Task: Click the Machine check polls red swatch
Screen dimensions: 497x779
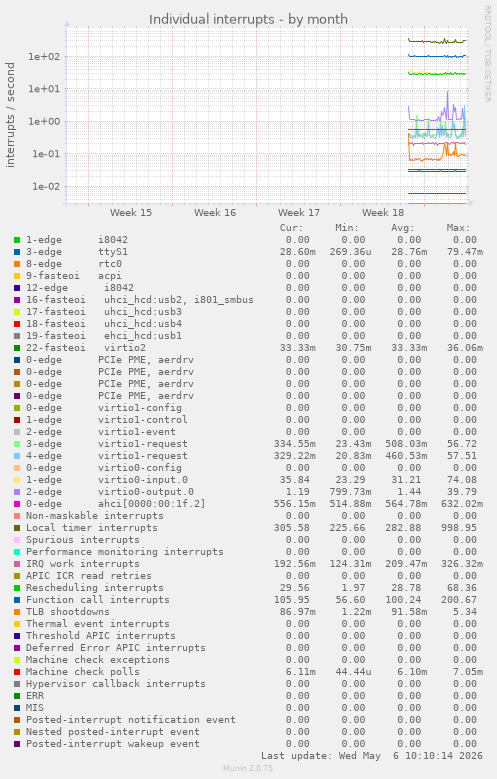Action: [x=17, y=672]
